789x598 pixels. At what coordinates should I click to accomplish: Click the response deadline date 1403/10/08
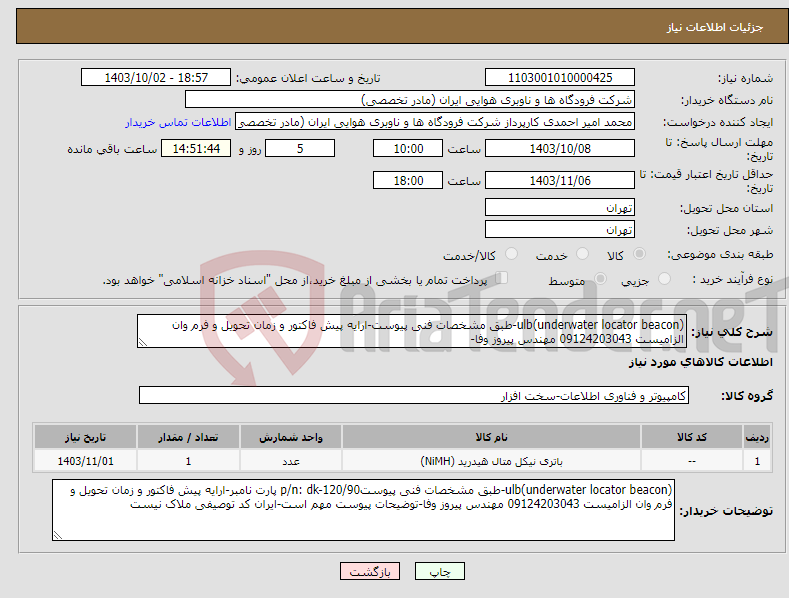click(x=560, y=148)
